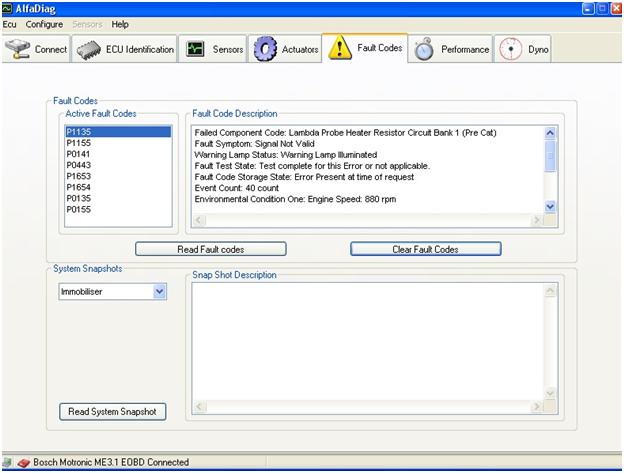The width and height of the screenshot is (624, 473).
Task: Click fault description vertical scrollbar thumb
Action: pos(550,156)
